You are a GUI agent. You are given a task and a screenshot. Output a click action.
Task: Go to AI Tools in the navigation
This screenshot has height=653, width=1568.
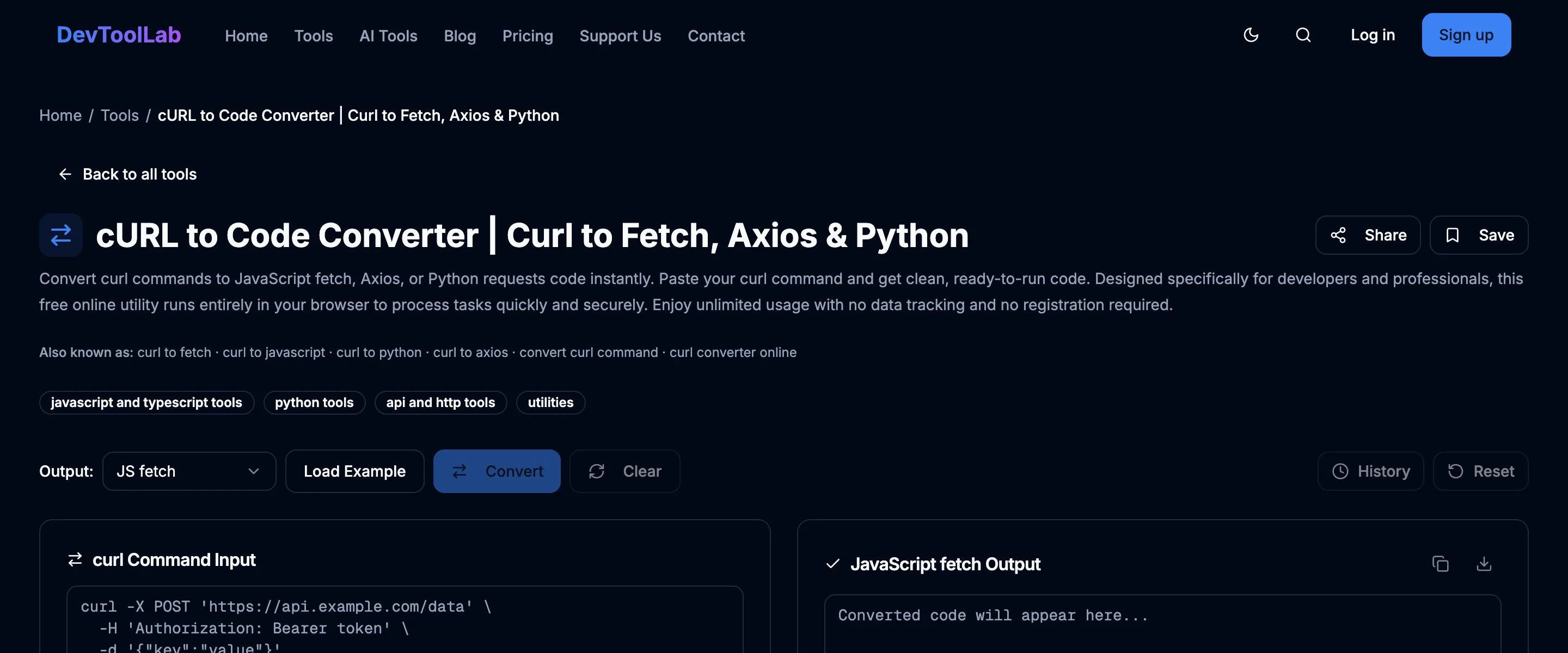coord(388,35)
